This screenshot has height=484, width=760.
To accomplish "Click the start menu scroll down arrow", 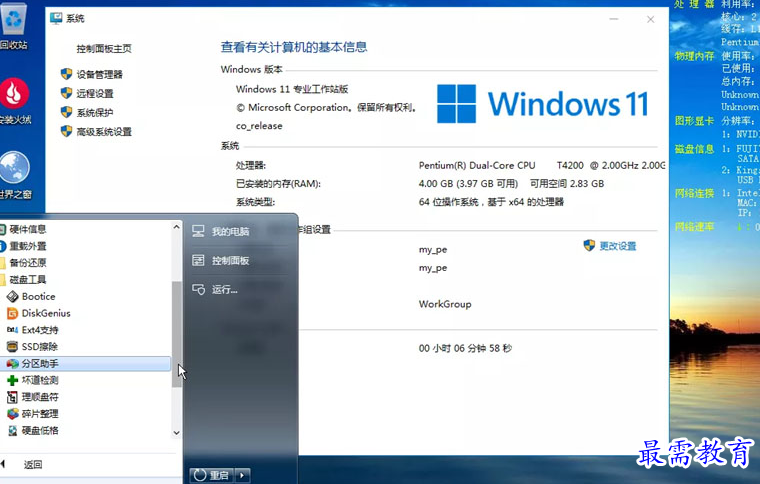I will pos(176,433).
